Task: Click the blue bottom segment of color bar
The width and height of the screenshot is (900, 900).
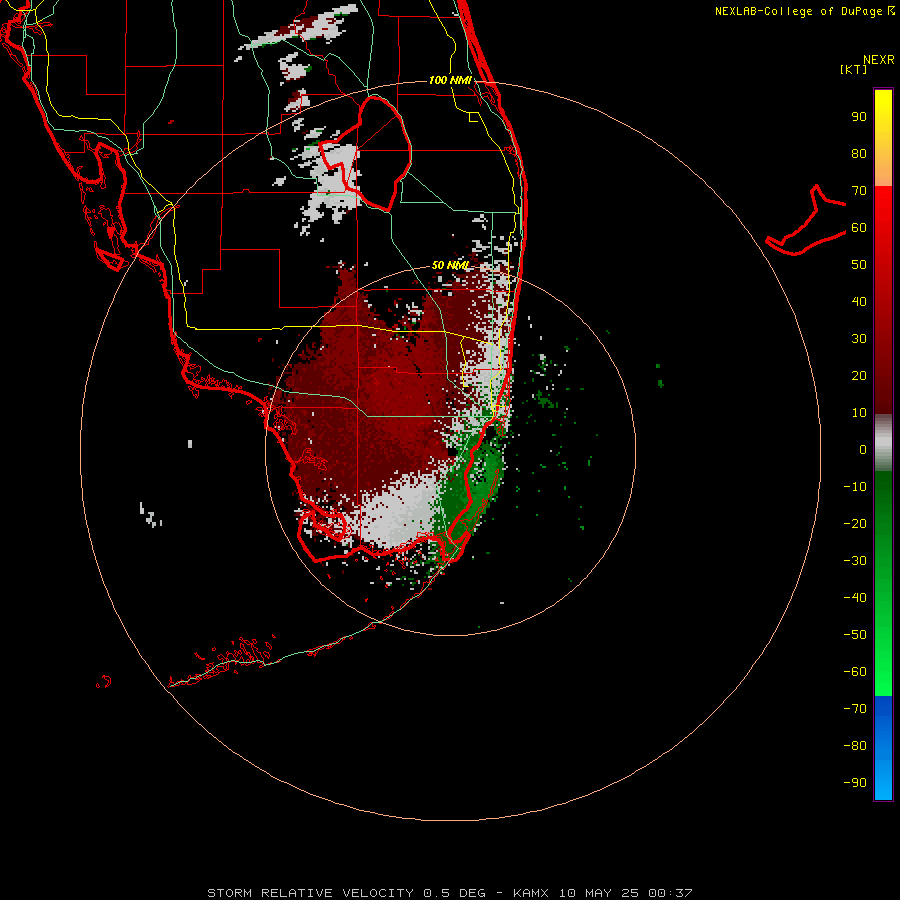Action: pyautogui.click(x=883, y=747)
